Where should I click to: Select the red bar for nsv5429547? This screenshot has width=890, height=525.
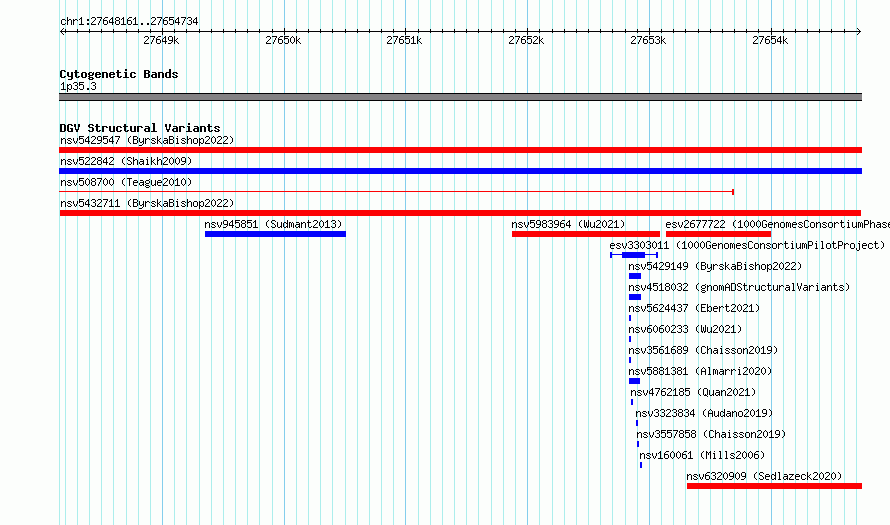460,150
